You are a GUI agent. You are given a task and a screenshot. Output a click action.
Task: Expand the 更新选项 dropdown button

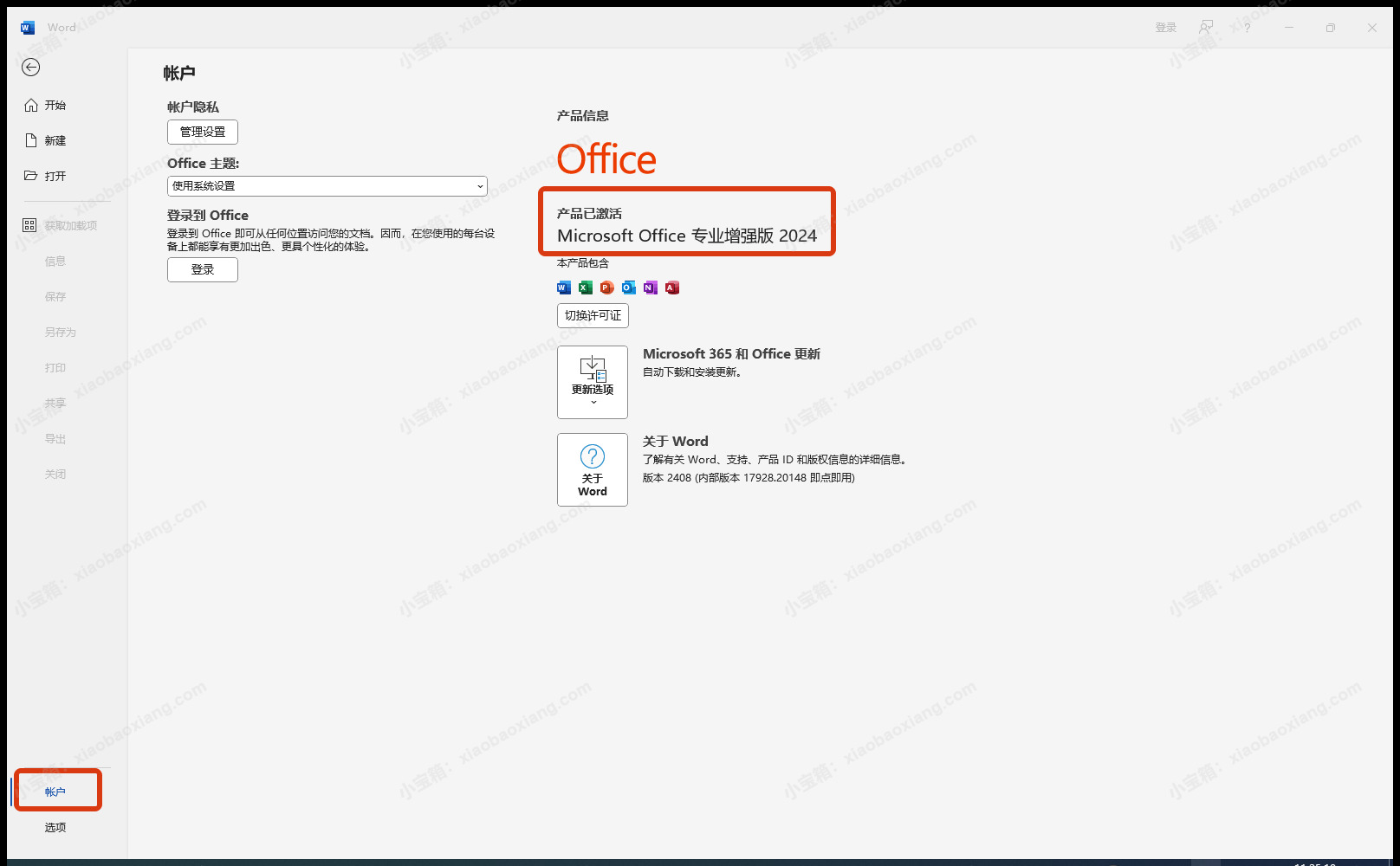click(593, 382)
